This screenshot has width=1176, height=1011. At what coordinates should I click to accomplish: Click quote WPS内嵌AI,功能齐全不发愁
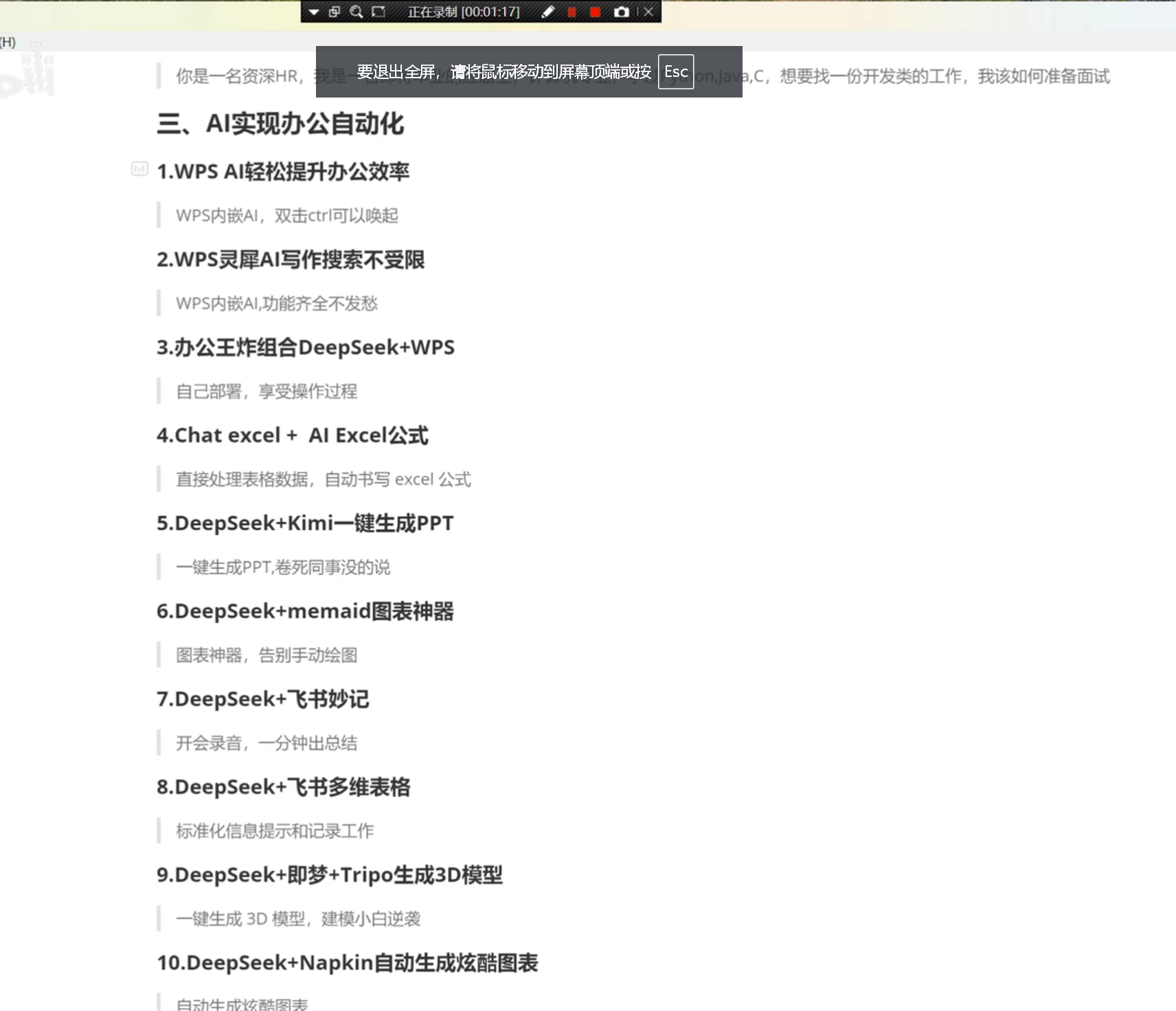click(277, 304)
